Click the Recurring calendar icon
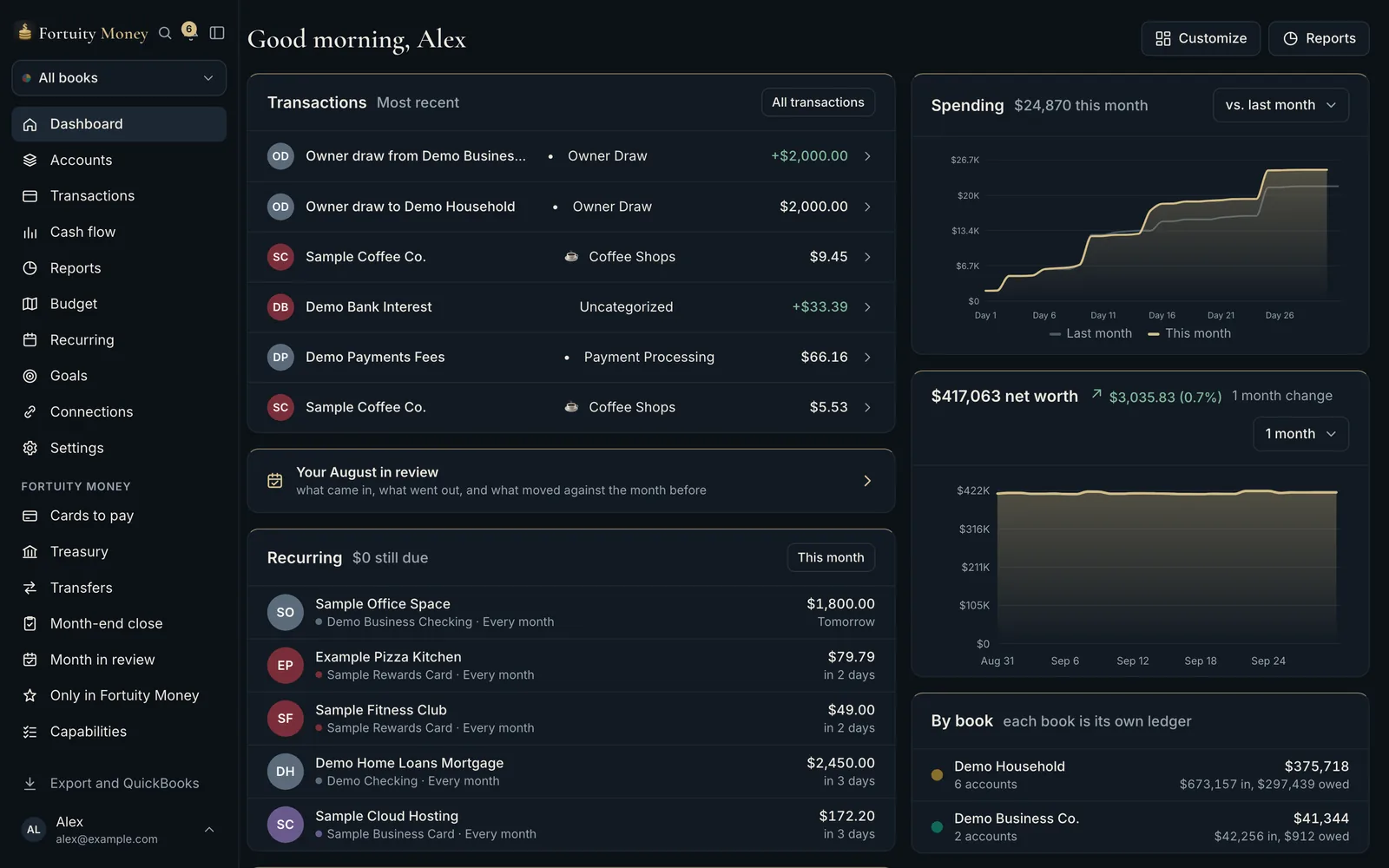The image size is (1389, 868). pyautogui.click(x=30, y=340)
